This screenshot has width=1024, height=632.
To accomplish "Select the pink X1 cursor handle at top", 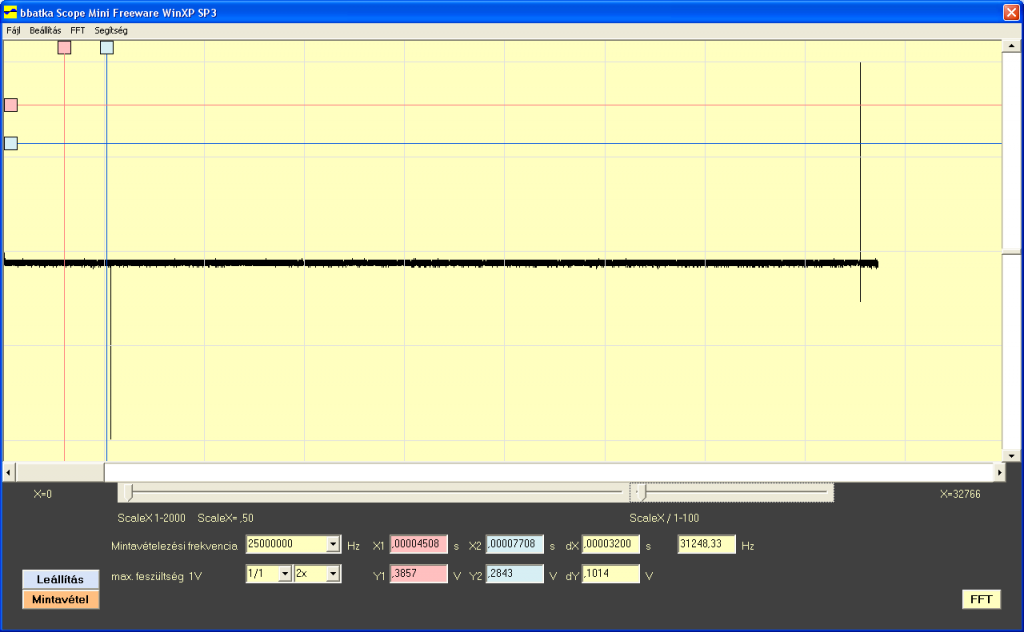I will pos(64,48).
